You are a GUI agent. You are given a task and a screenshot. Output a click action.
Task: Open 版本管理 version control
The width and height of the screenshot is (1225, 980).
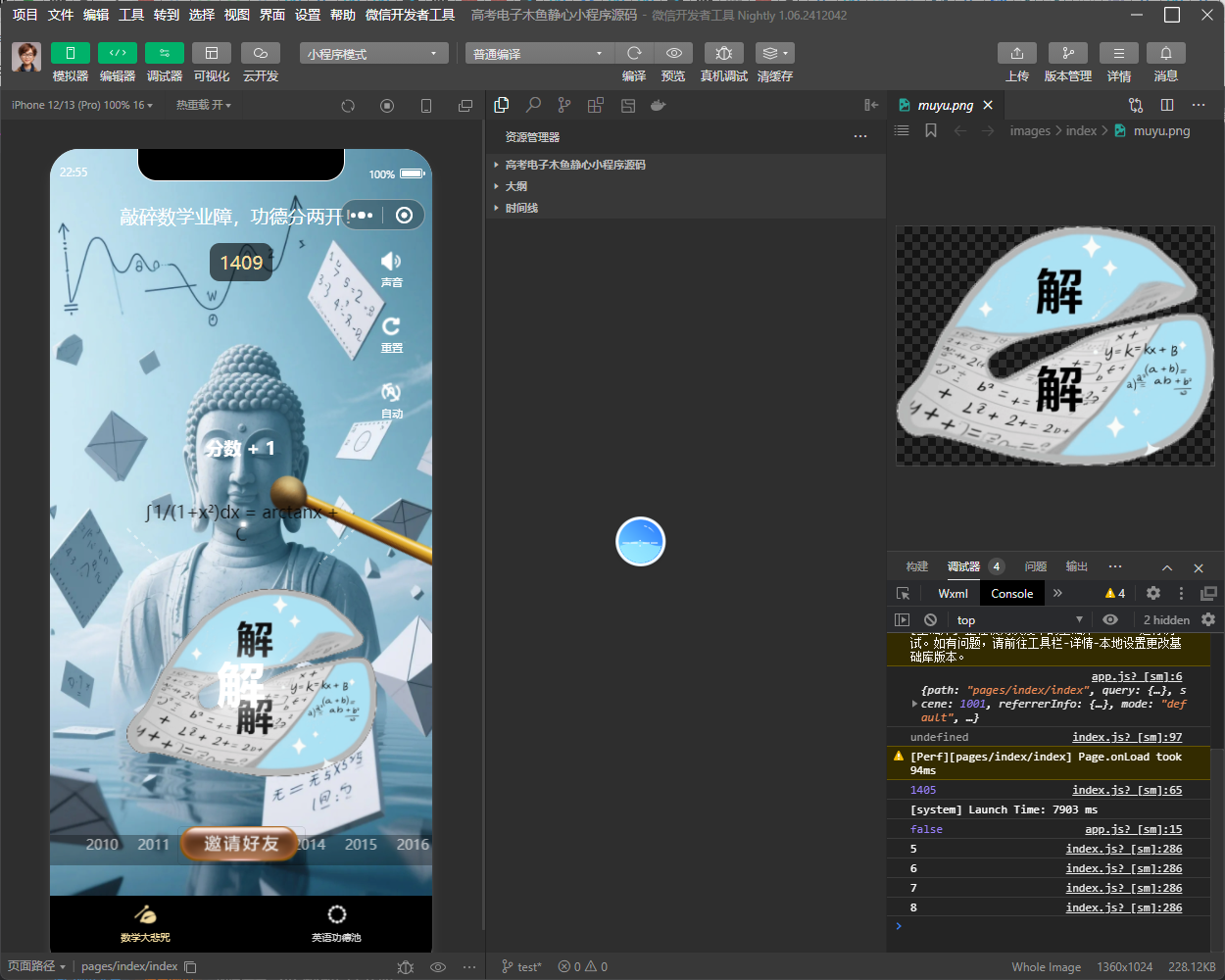pyautogui.click(x=1068, y=53)
